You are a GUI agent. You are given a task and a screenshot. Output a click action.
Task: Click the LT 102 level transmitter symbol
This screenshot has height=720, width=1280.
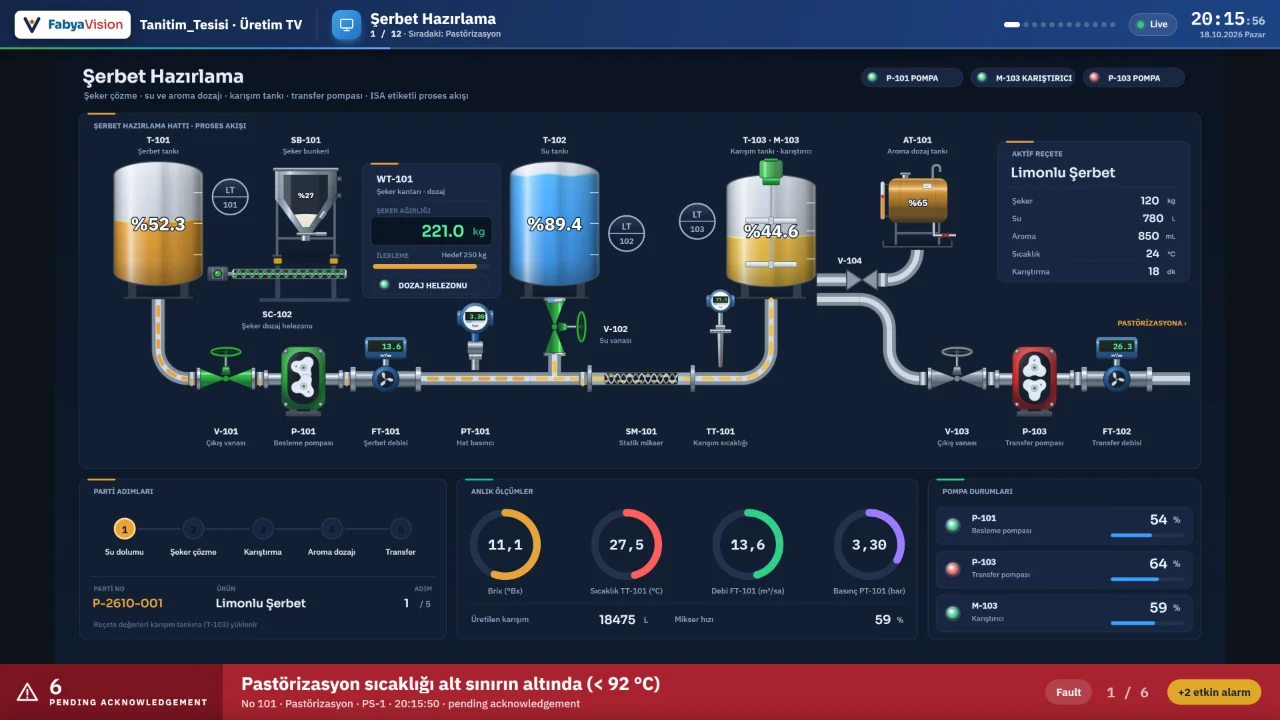[x=626, y=232]
